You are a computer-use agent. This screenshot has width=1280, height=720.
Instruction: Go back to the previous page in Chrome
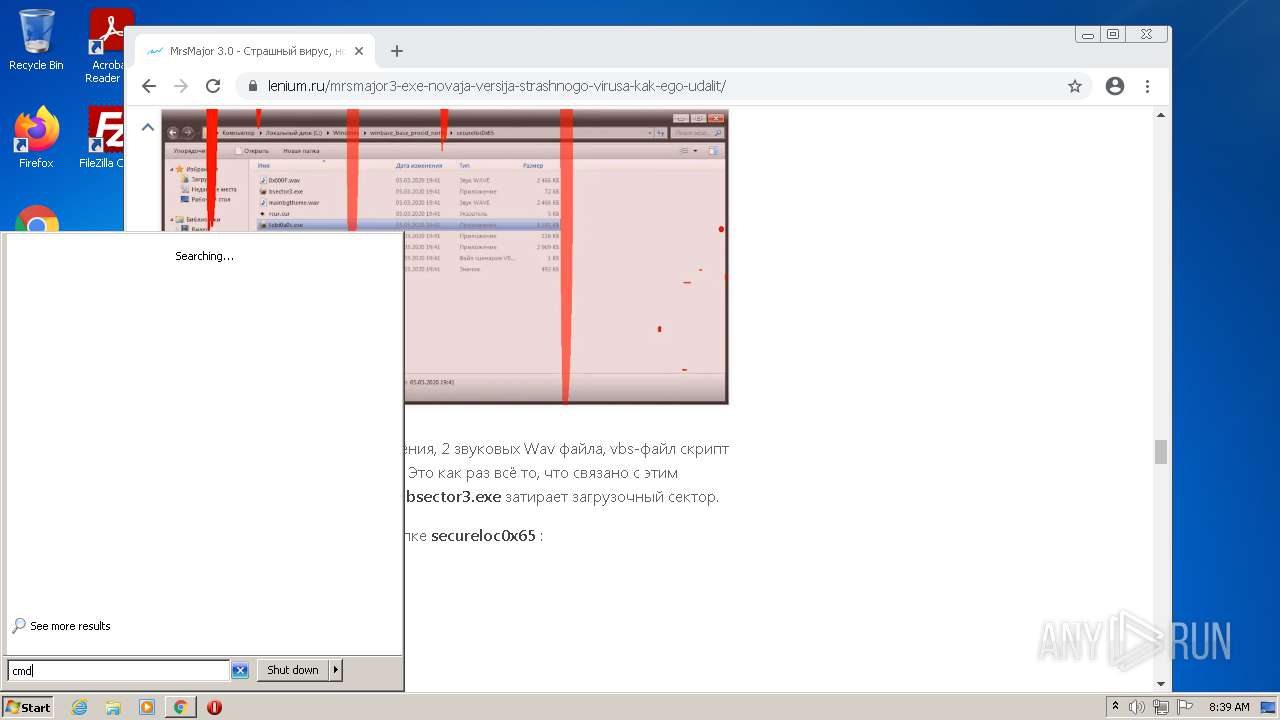[x=149, y=86]
